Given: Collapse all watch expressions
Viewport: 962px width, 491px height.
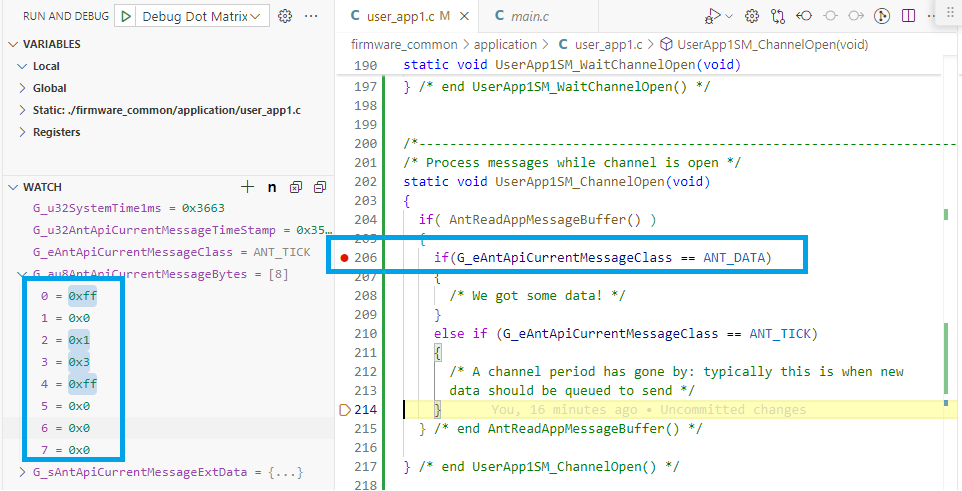Looking at the screenshot, I should click(320, 187).
